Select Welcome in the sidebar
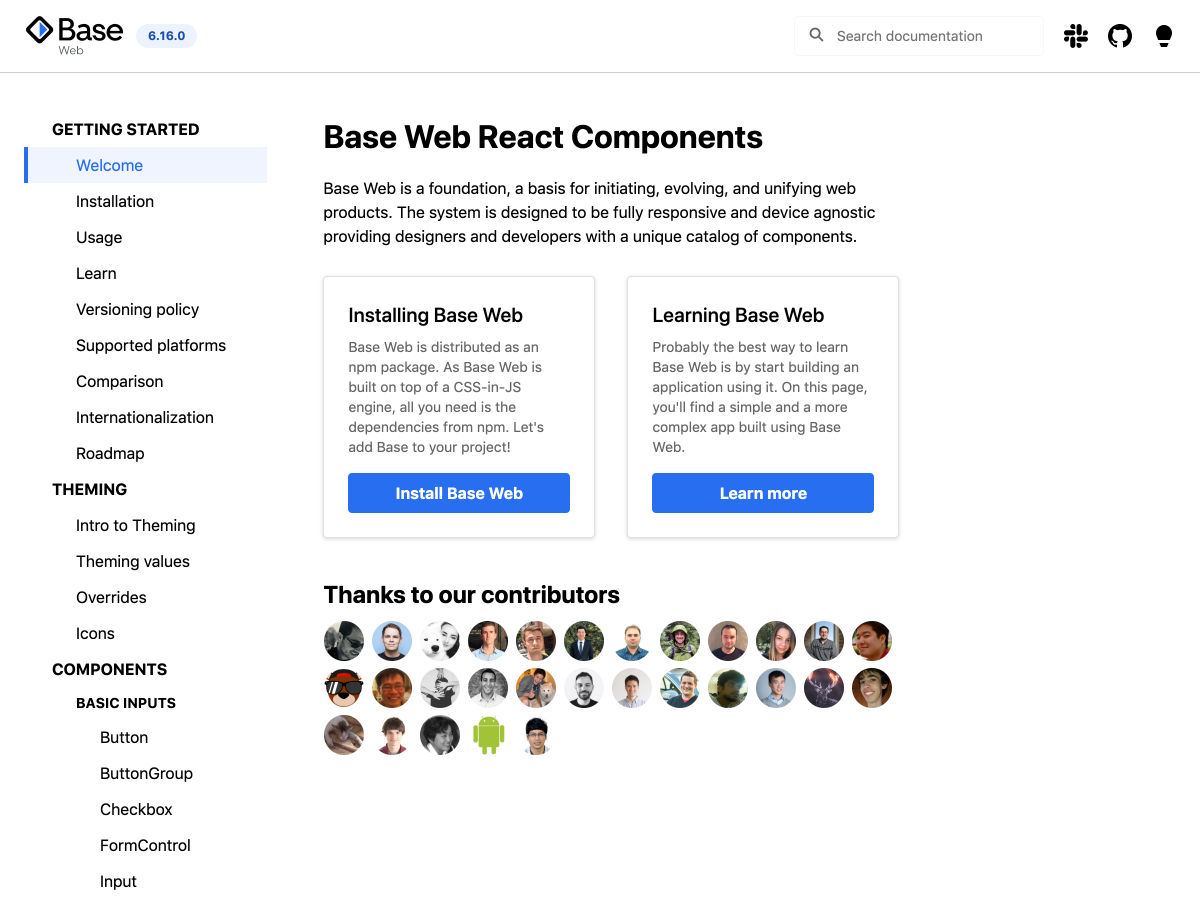 point(146,165)
